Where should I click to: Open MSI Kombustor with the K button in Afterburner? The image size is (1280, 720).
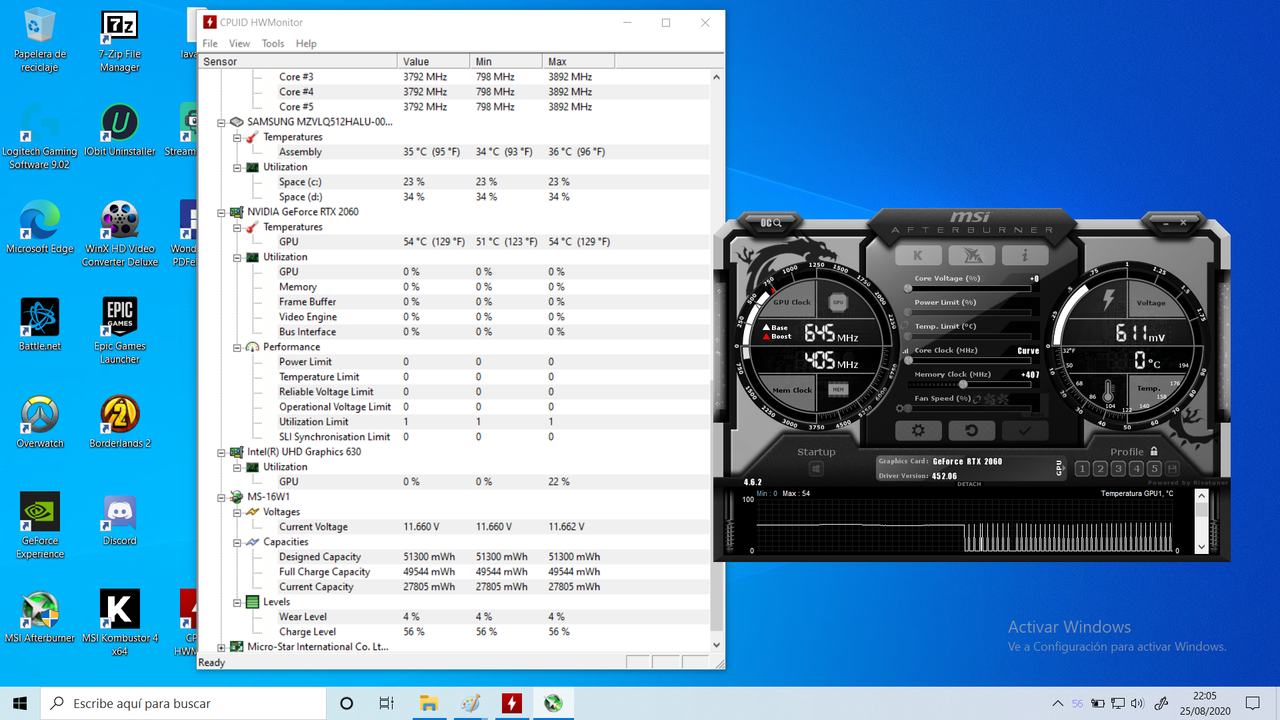tap(918, 255)
